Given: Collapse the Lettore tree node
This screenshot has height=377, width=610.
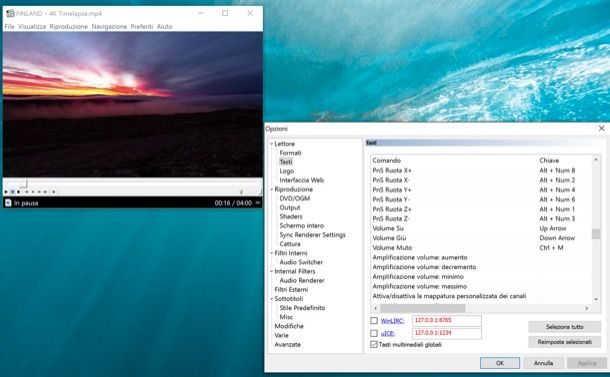Looking at the screenshot, I should (x=272, y=144).
